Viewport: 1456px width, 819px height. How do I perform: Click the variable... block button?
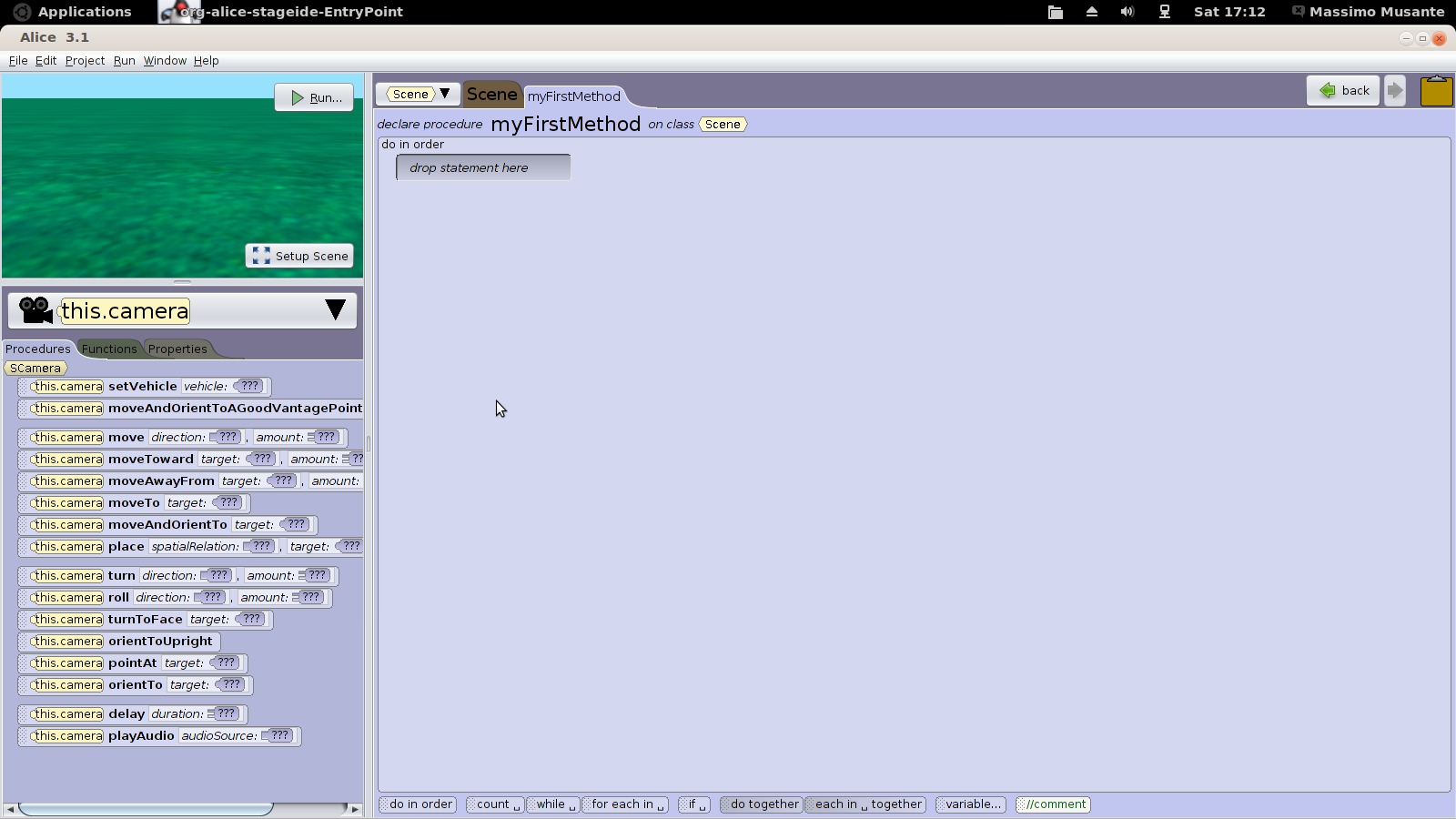[971, 804]
